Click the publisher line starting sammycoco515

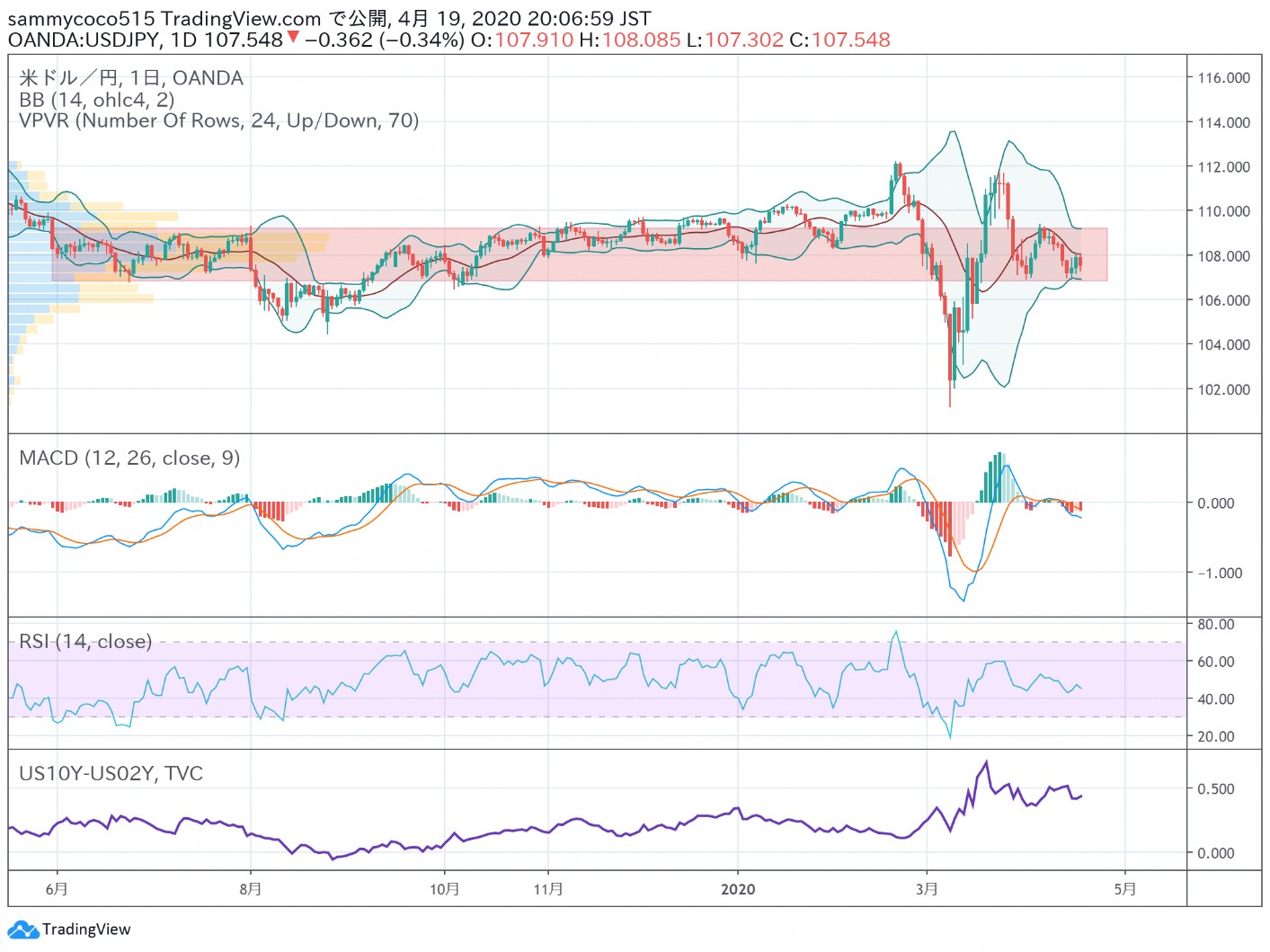[329, 18]
